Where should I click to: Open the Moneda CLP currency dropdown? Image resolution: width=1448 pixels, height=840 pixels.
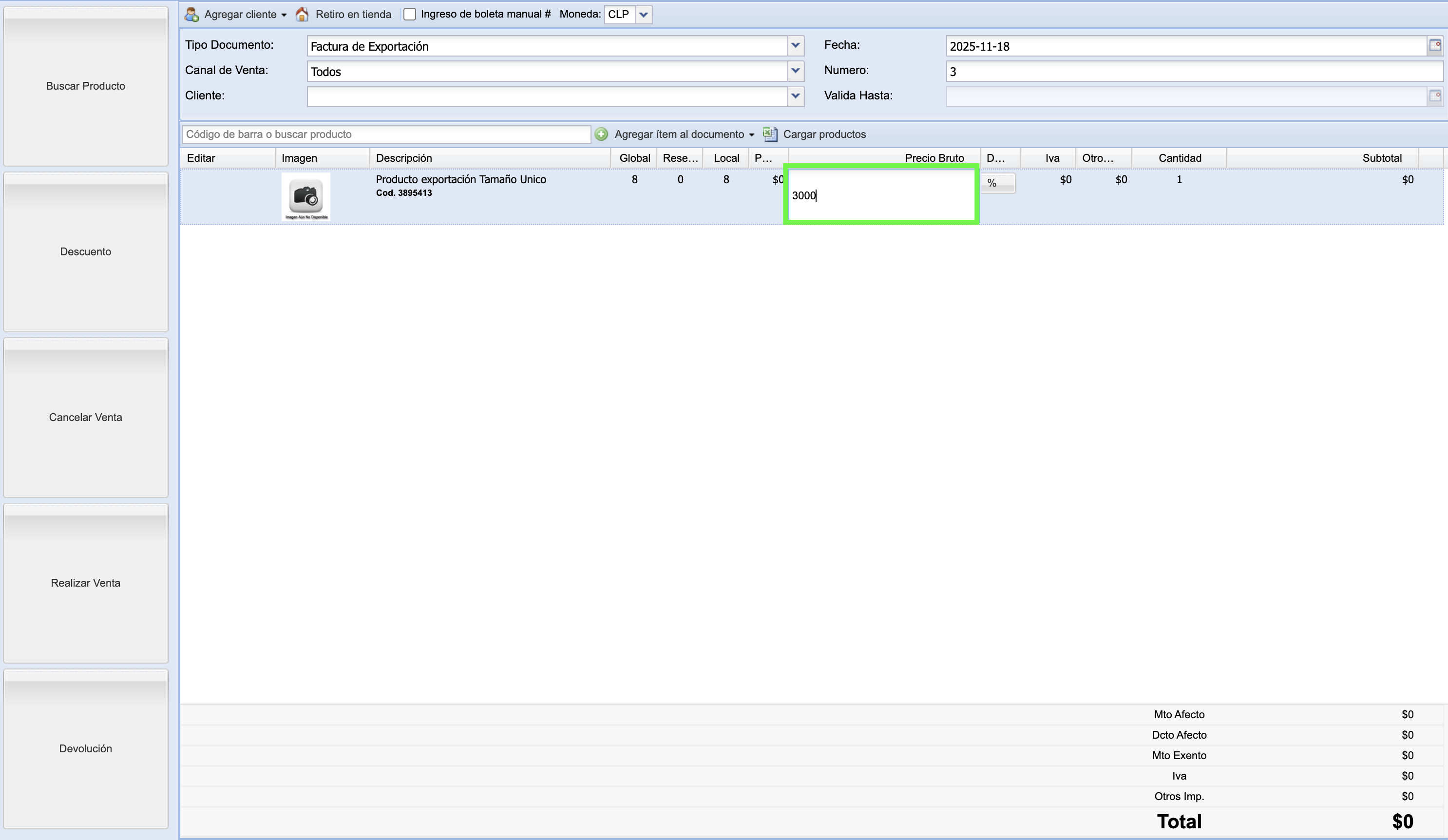tap(644, 14)
